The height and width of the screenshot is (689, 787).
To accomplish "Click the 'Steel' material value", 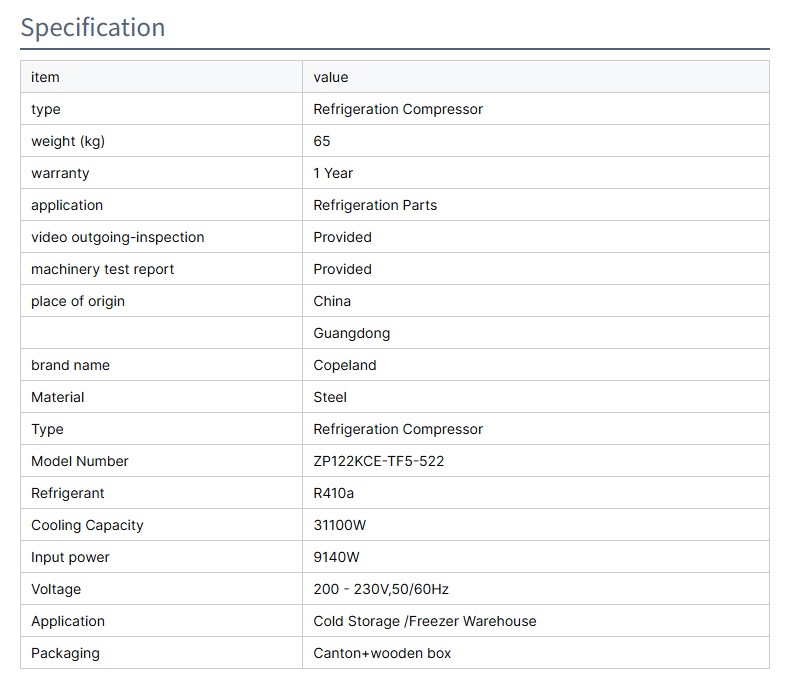I will pyautogui.click(x=330, y=397).
